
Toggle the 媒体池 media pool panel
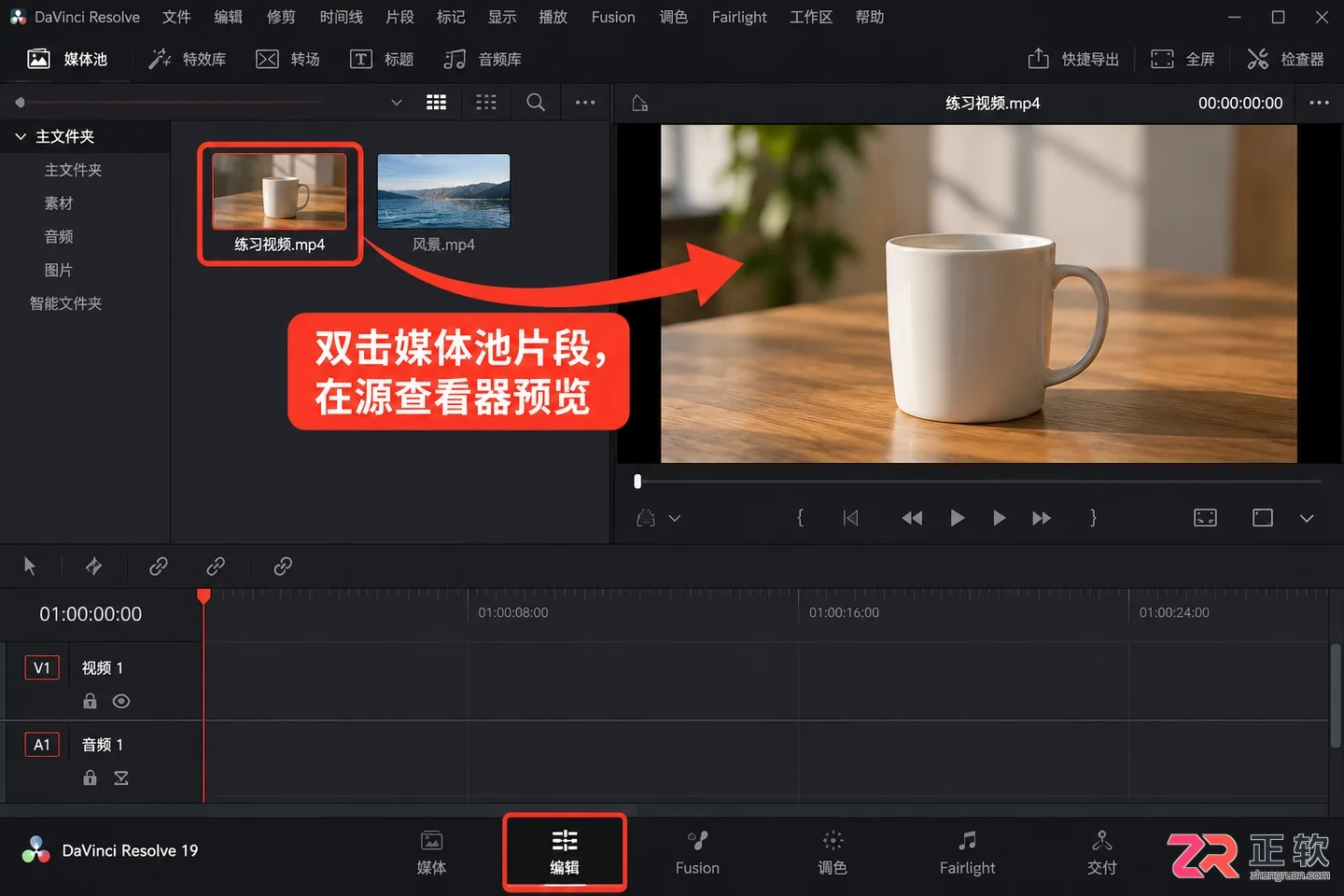tap(67, 59)
